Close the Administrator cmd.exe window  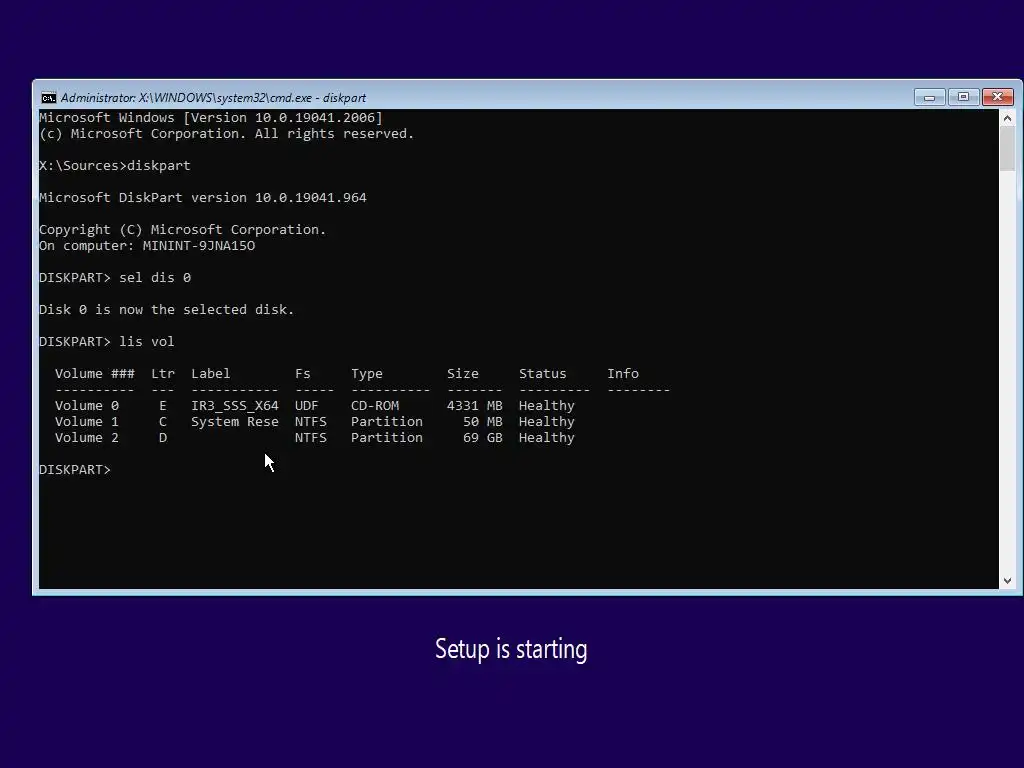pyautogui.click(x=997, y=97)
